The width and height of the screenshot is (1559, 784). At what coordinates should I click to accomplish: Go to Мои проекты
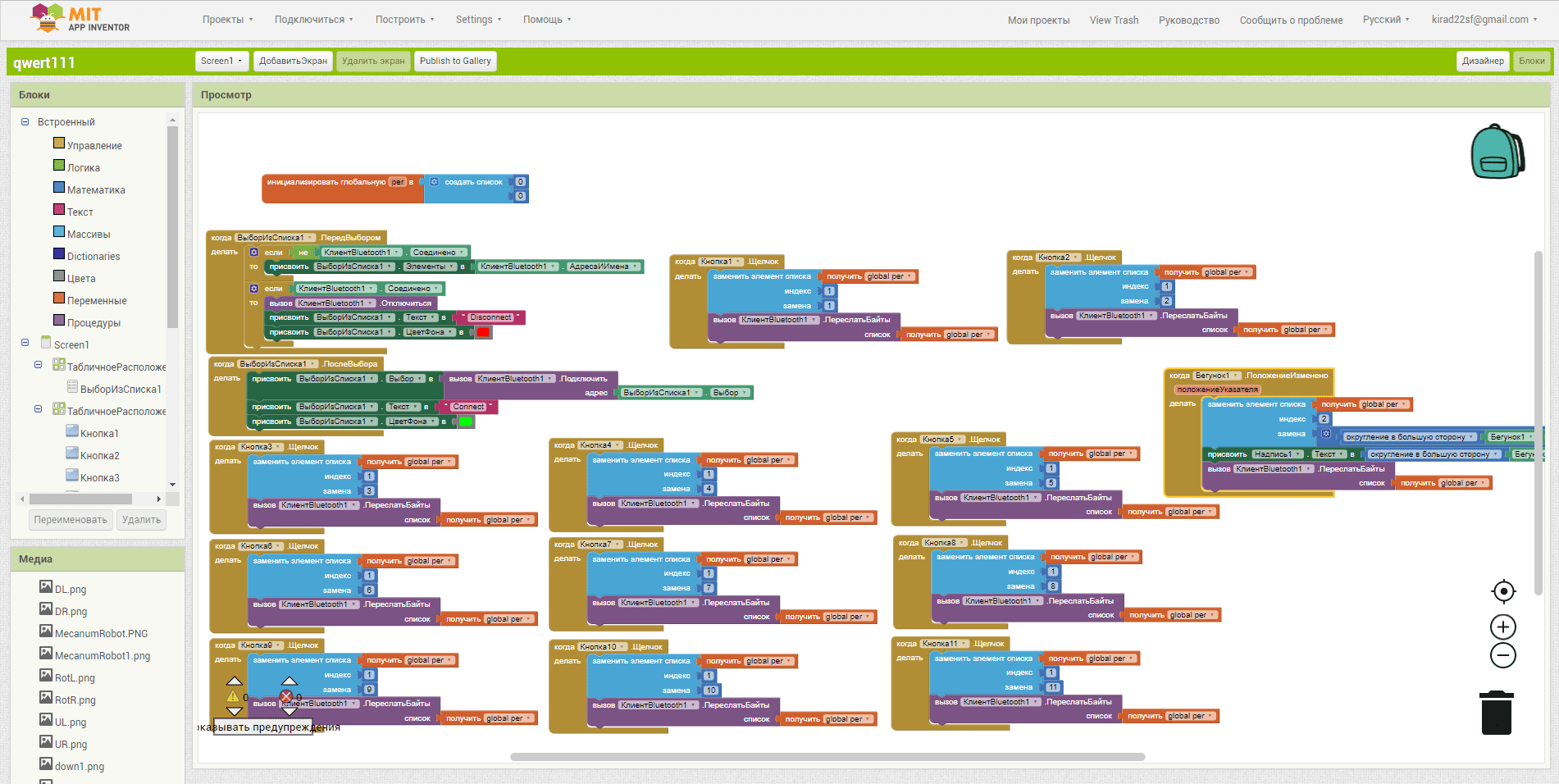point(1038,21)
